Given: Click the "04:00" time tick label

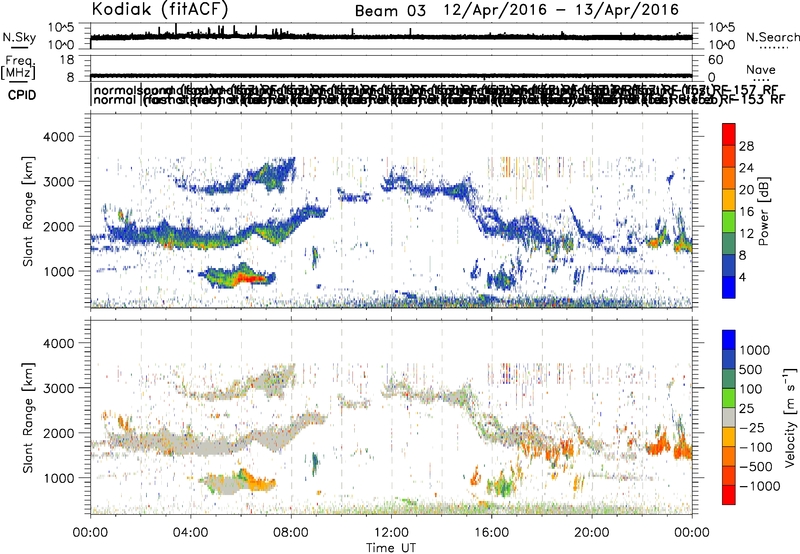Looking at the screenshot, I should tap(191, 533).
